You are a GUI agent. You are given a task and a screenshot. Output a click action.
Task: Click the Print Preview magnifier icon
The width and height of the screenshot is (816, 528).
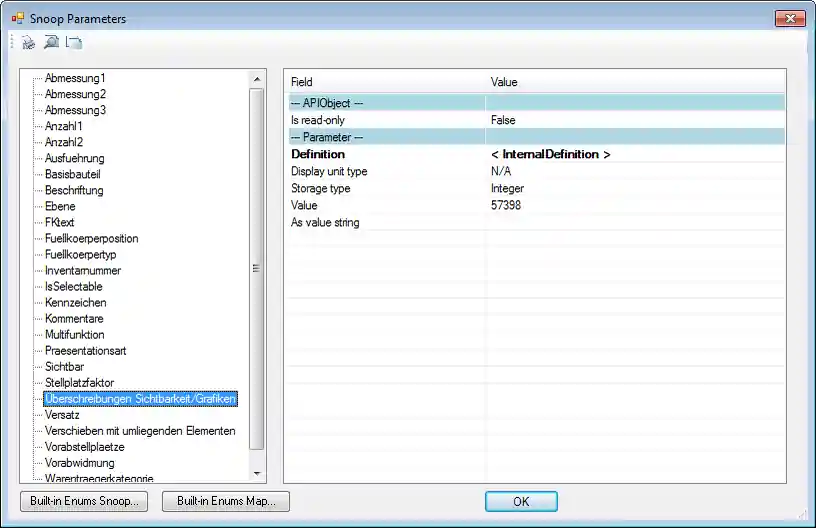tap(51, 42)
